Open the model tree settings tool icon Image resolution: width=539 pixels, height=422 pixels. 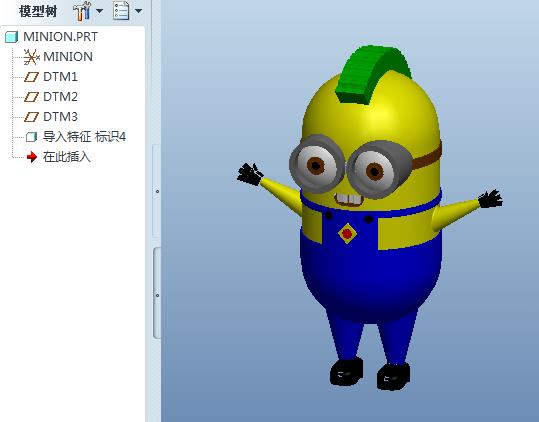[82, 11]
